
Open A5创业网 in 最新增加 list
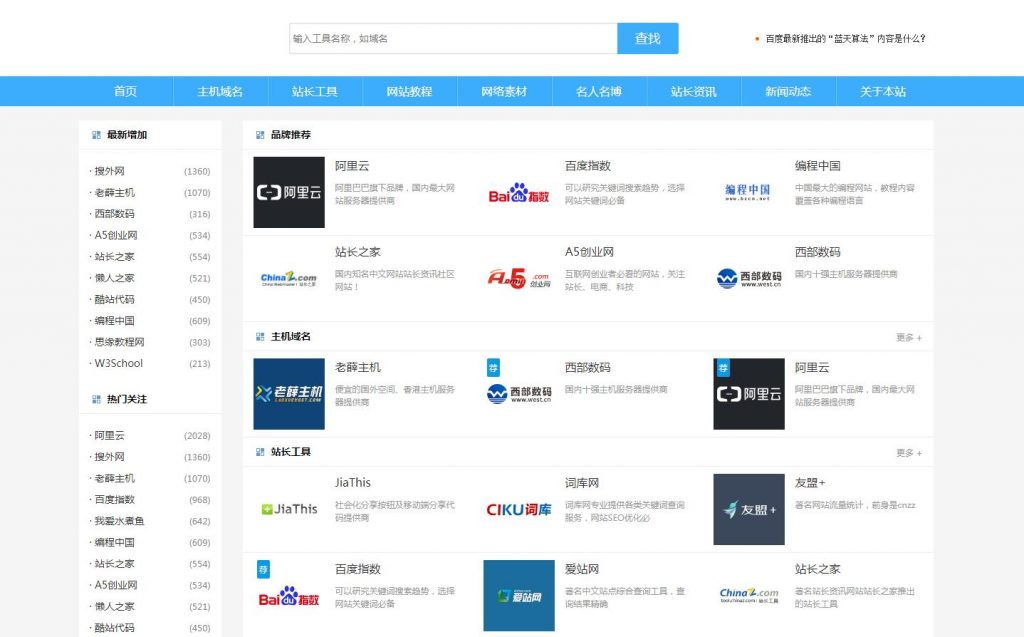click(x=116, y=235)
